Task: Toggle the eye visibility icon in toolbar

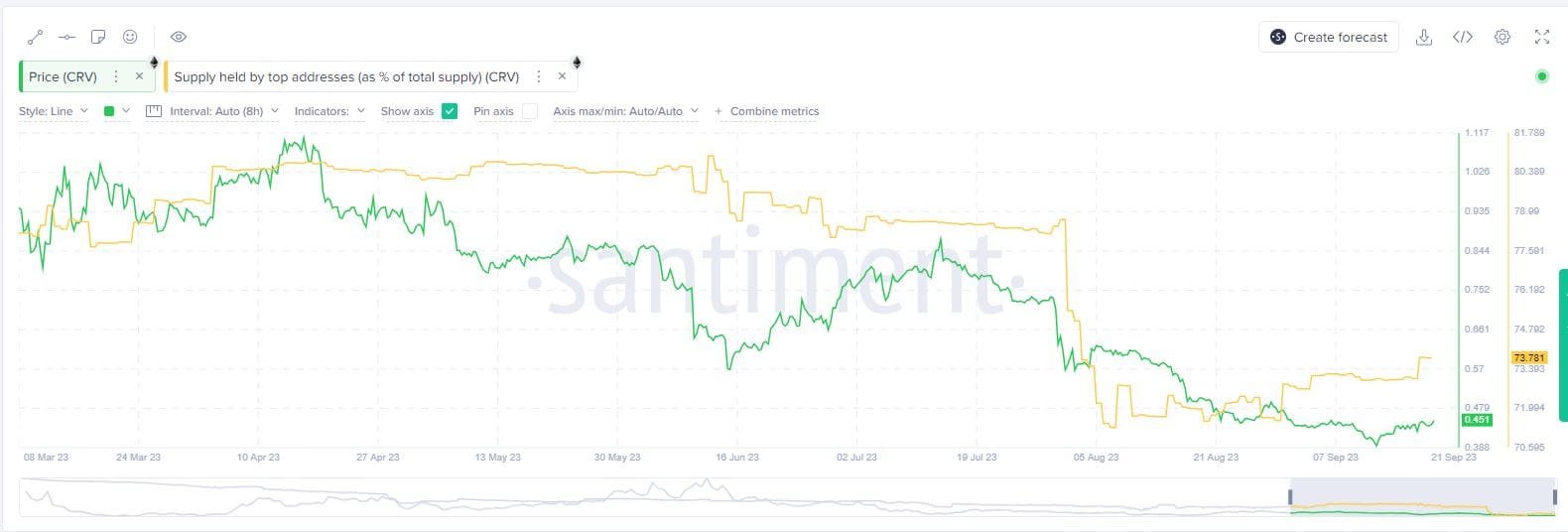Action: [x=179, y=37]
